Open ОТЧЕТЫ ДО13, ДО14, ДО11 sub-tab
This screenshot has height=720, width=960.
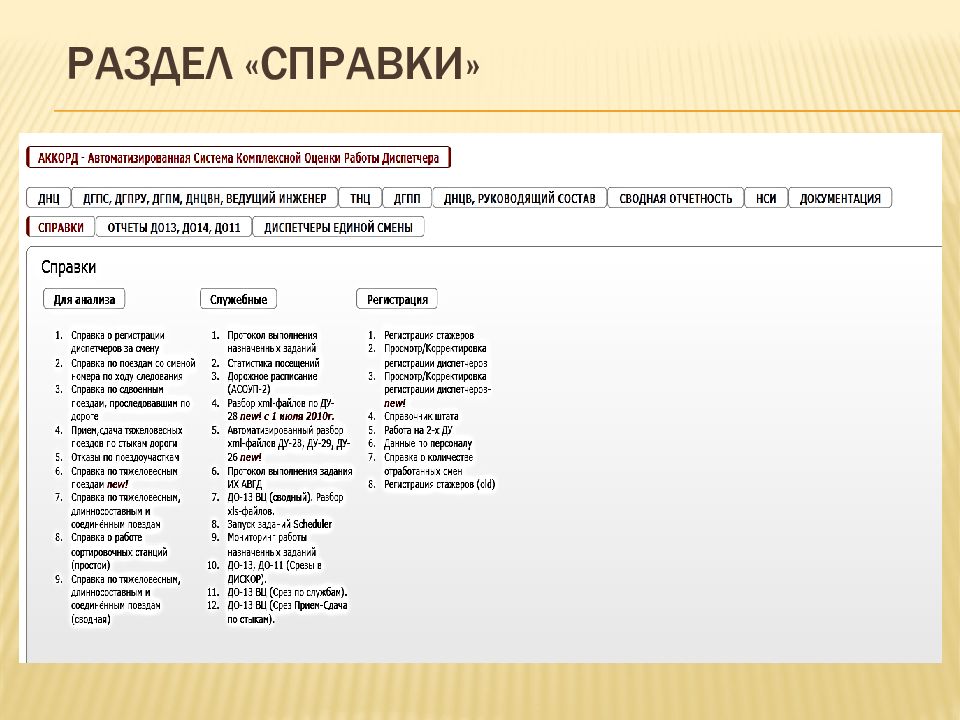pos(174,227)
